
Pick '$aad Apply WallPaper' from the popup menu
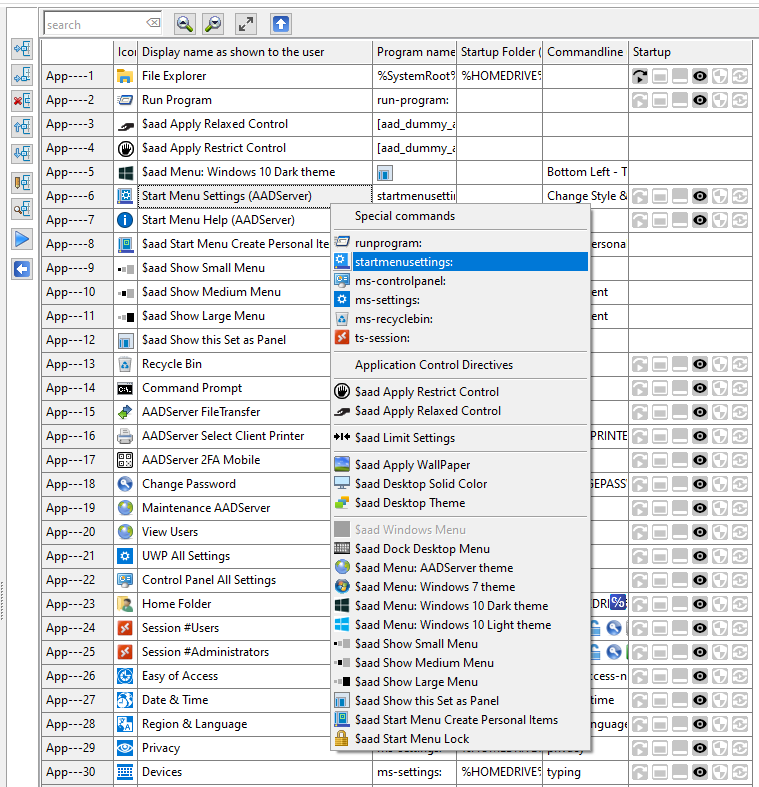[x=412, y=465]
